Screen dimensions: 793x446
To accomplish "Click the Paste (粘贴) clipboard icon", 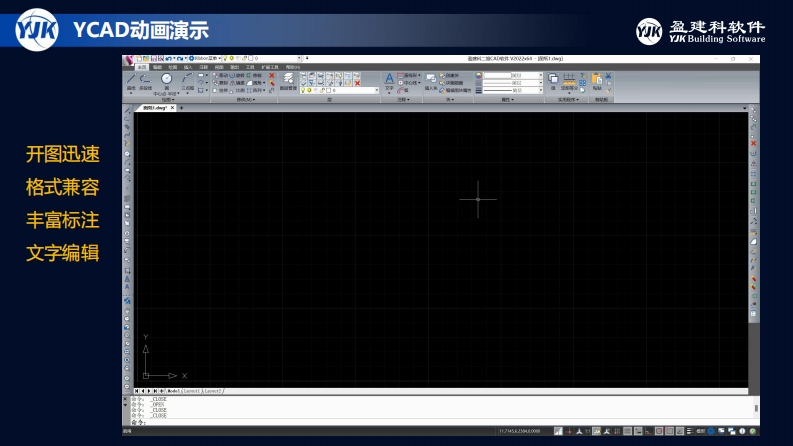I will pyautogui.click(x=597, y=81).
